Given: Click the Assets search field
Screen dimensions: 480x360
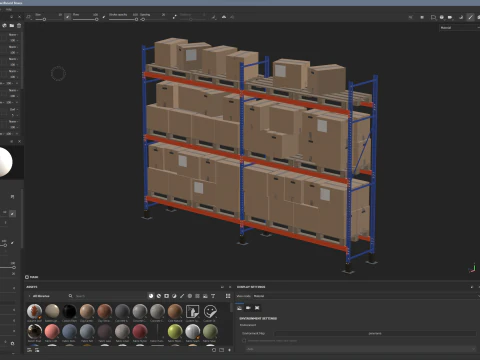Looking at the screenshot, I should point(107,296).
